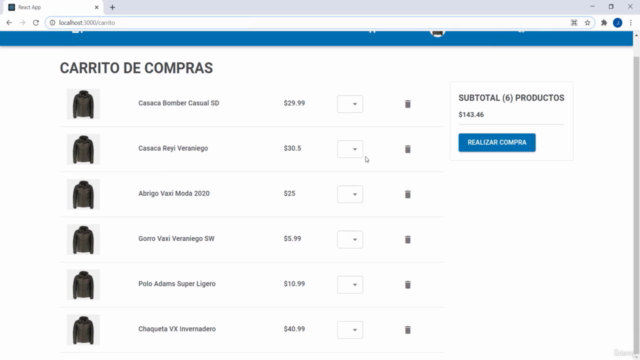The width and height of the screenshot is (640, 360).
Task: View site information icon in address bar
Action: [x=52, y=23]
